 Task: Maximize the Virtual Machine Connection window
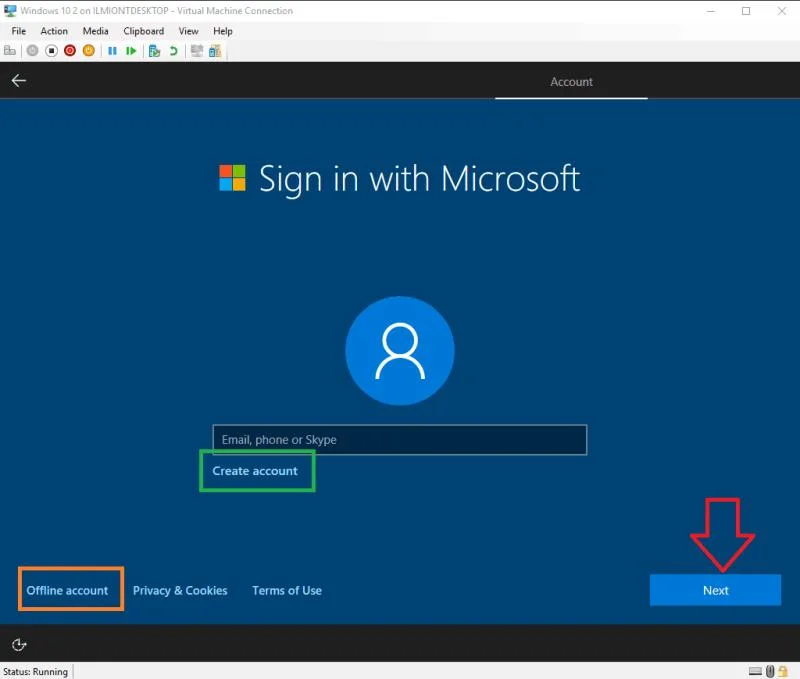coord(746,11)
